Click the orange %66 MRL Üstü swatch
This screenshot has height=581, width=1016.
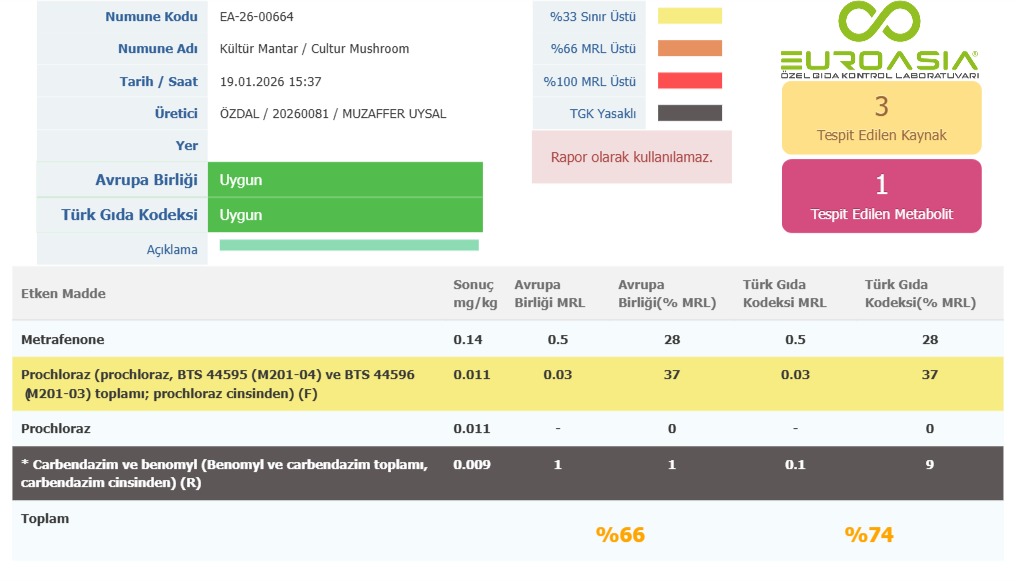pos(689,48)
